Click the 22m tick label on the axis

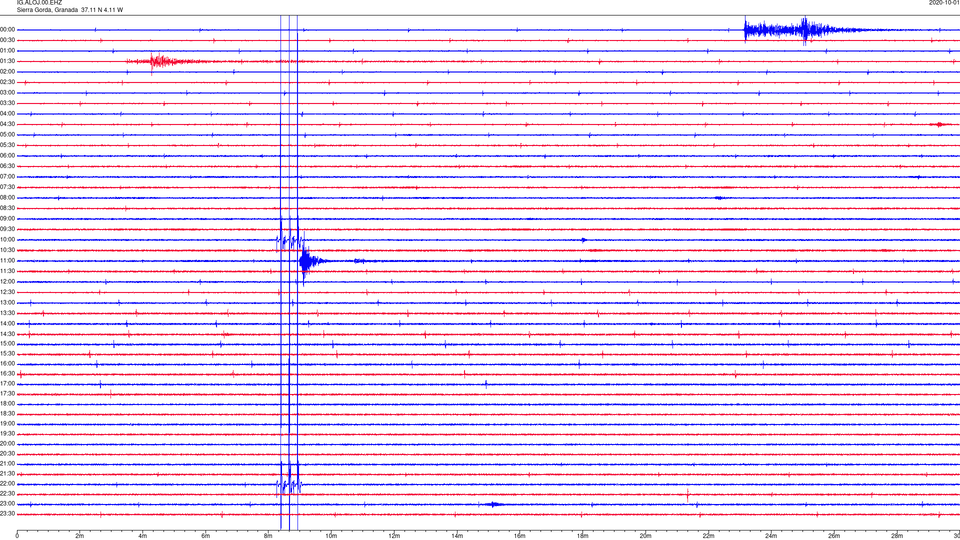[708, 536]
